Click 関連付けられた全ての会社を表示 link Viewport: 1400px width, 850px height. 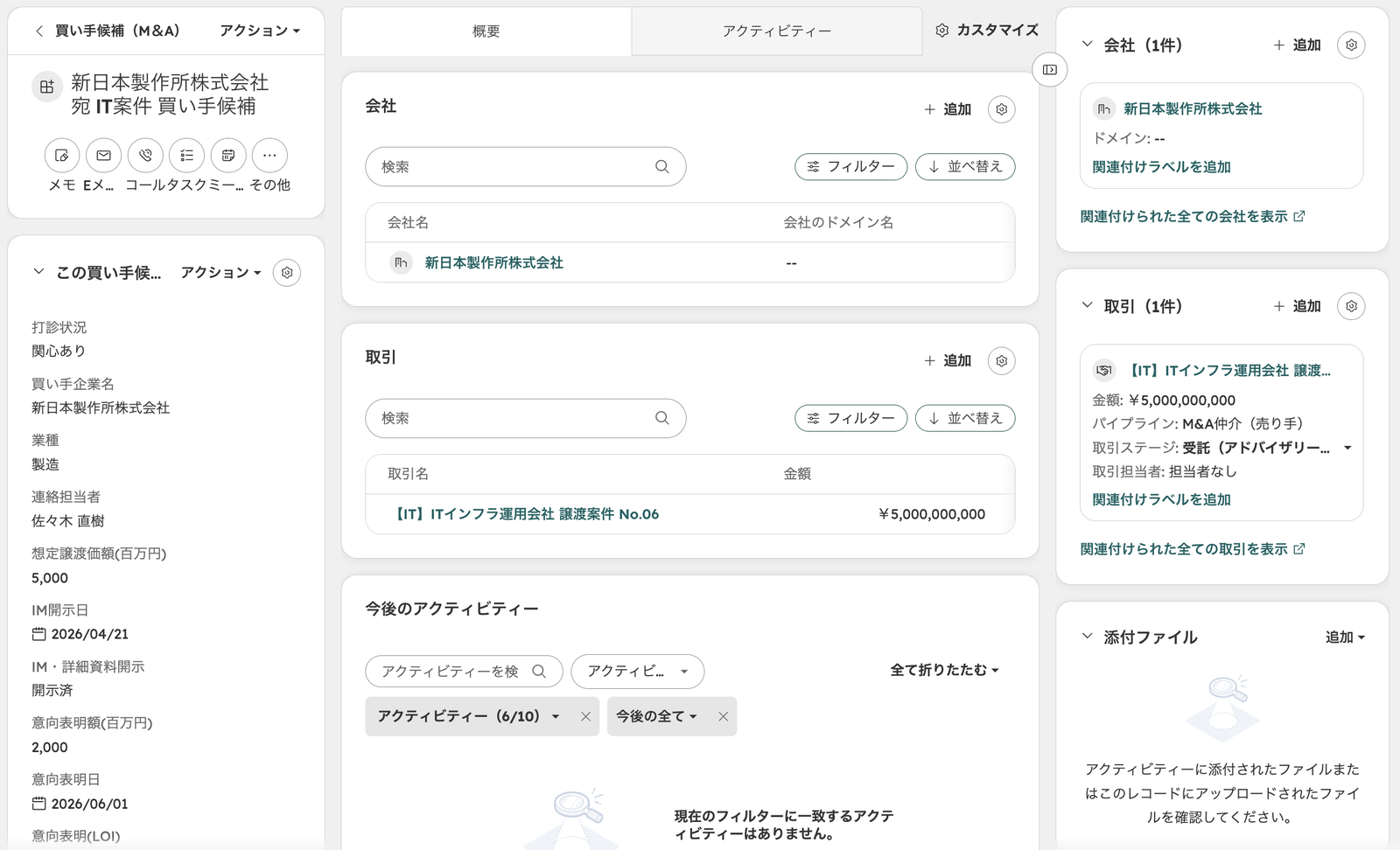tap(1193, 216)
